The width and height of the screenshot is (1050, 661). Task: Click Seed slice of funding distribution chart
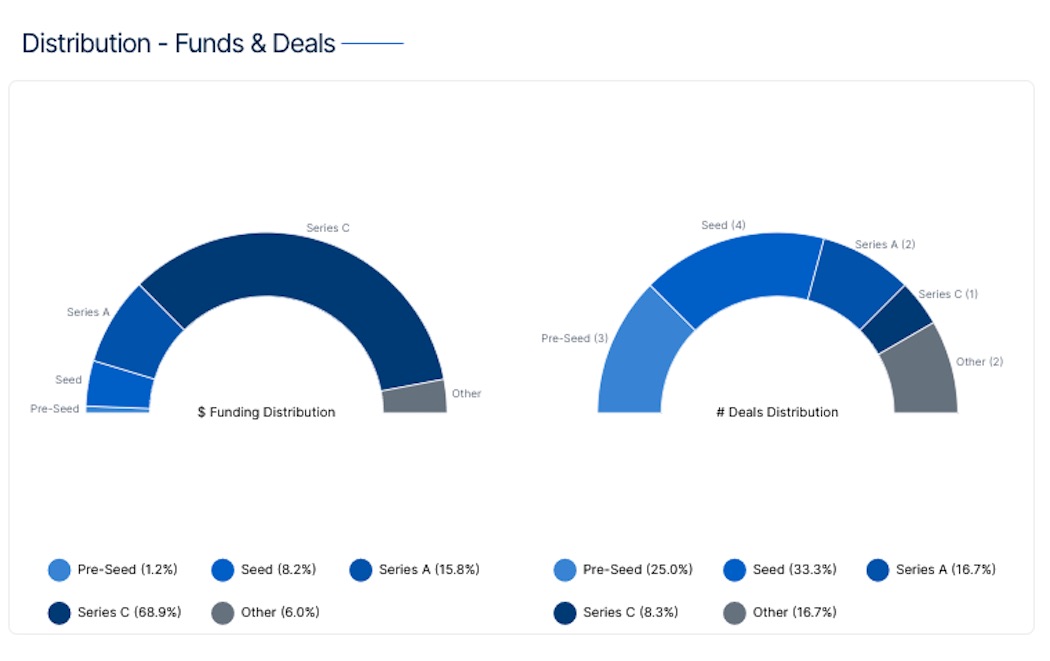coord(119,383)
